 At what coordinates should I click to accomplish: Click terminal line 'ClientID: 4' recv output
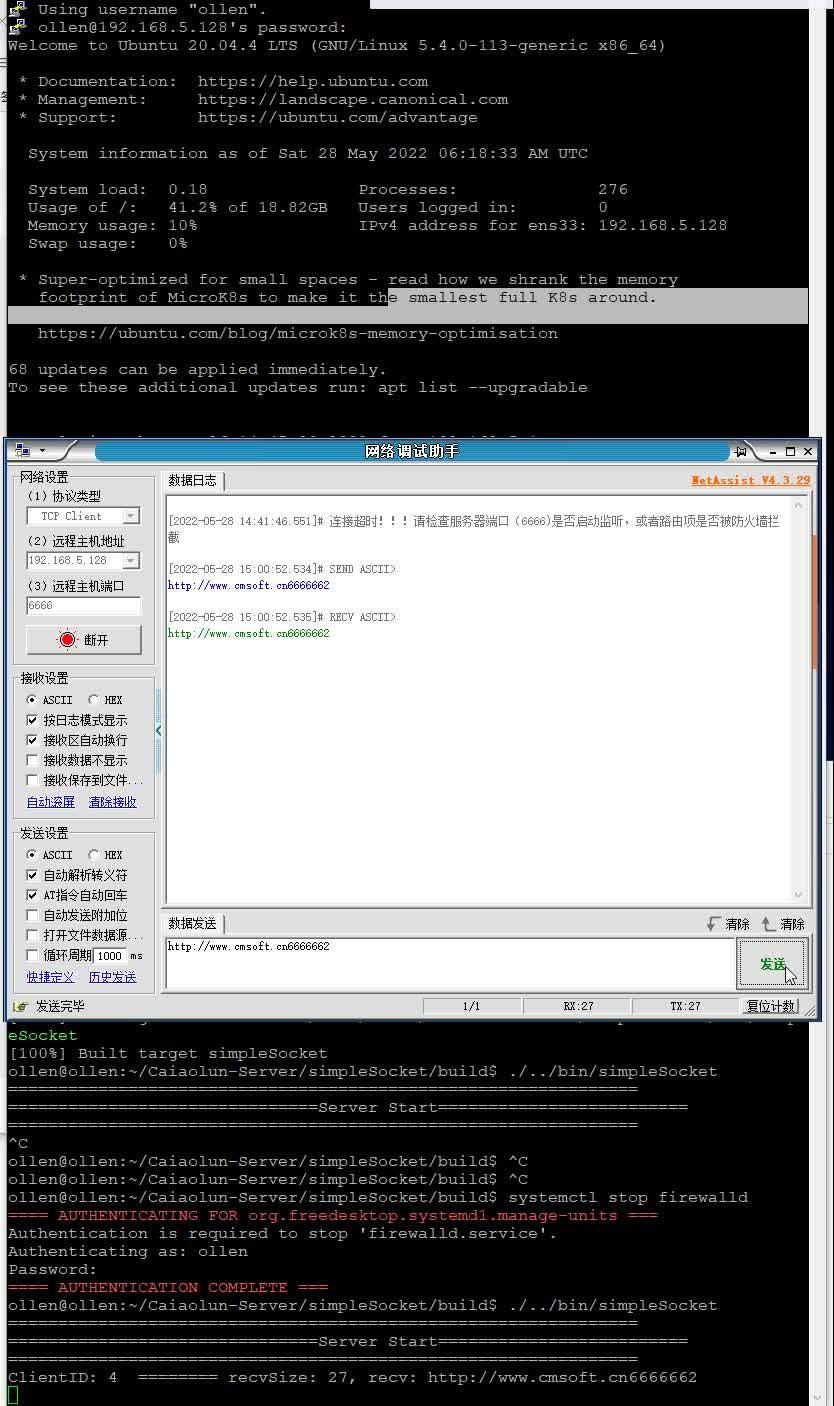[x=352, y=1377]
